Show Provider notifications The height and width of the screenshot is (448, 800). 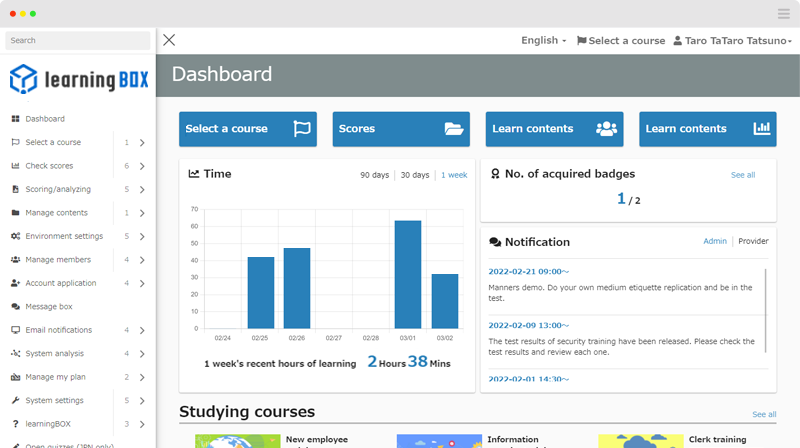point(753,242)
